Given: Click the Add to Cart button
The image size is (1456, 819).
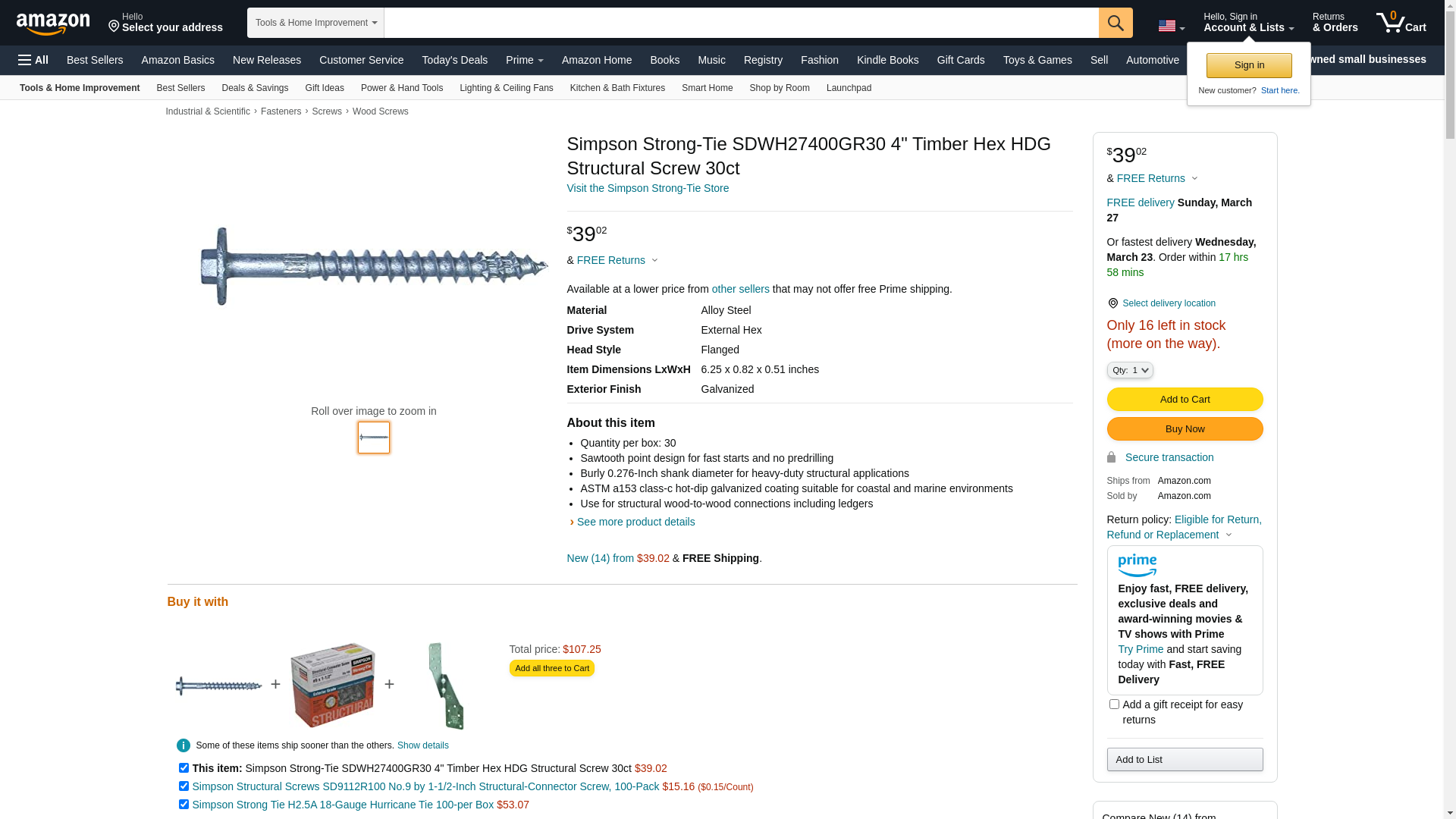Looking at the screenshot, I should coord(1184,400).
